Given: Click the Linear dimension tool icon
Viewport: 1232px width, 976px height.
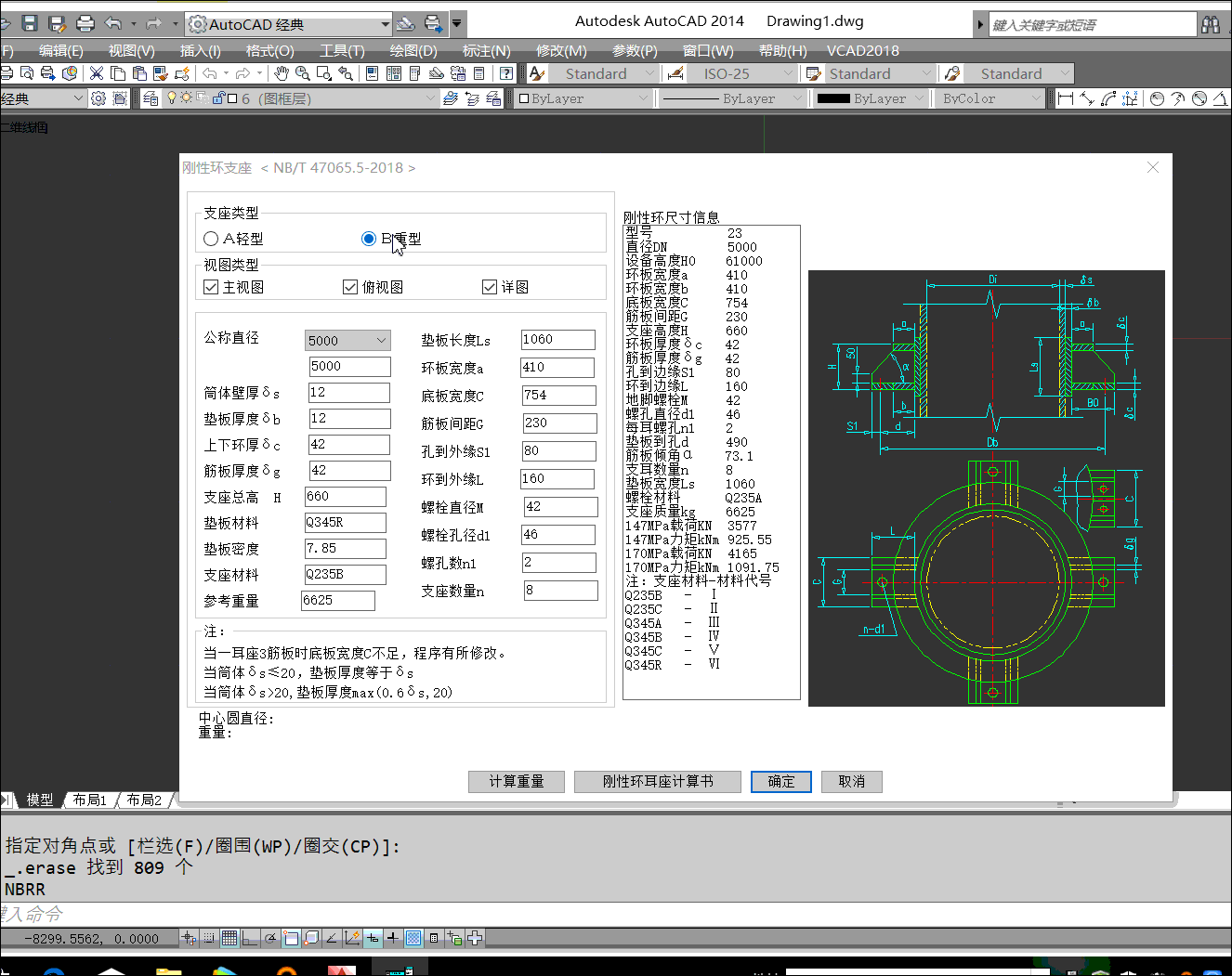Looking at the screenshot, I should point(1065,98).
